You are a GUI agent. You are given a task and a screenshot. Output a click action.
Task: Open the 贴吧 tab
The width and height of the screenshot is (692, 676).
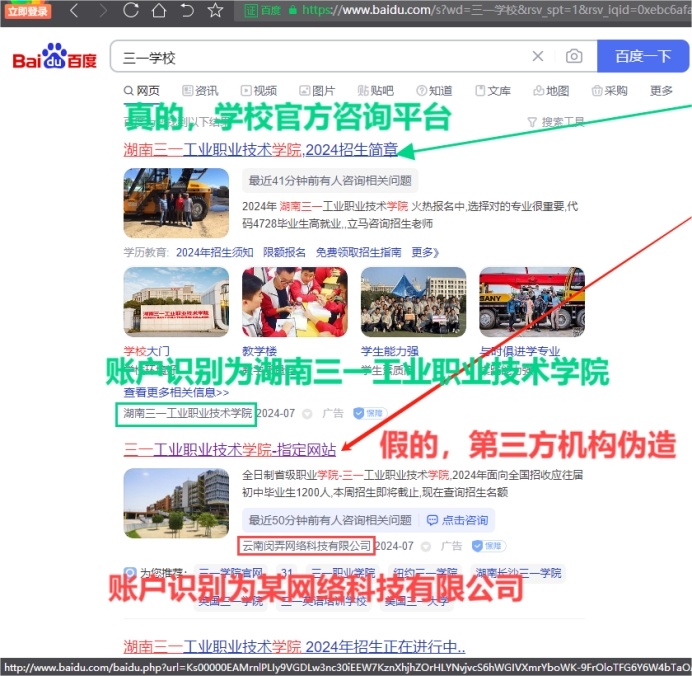click(x=376, y=91)
